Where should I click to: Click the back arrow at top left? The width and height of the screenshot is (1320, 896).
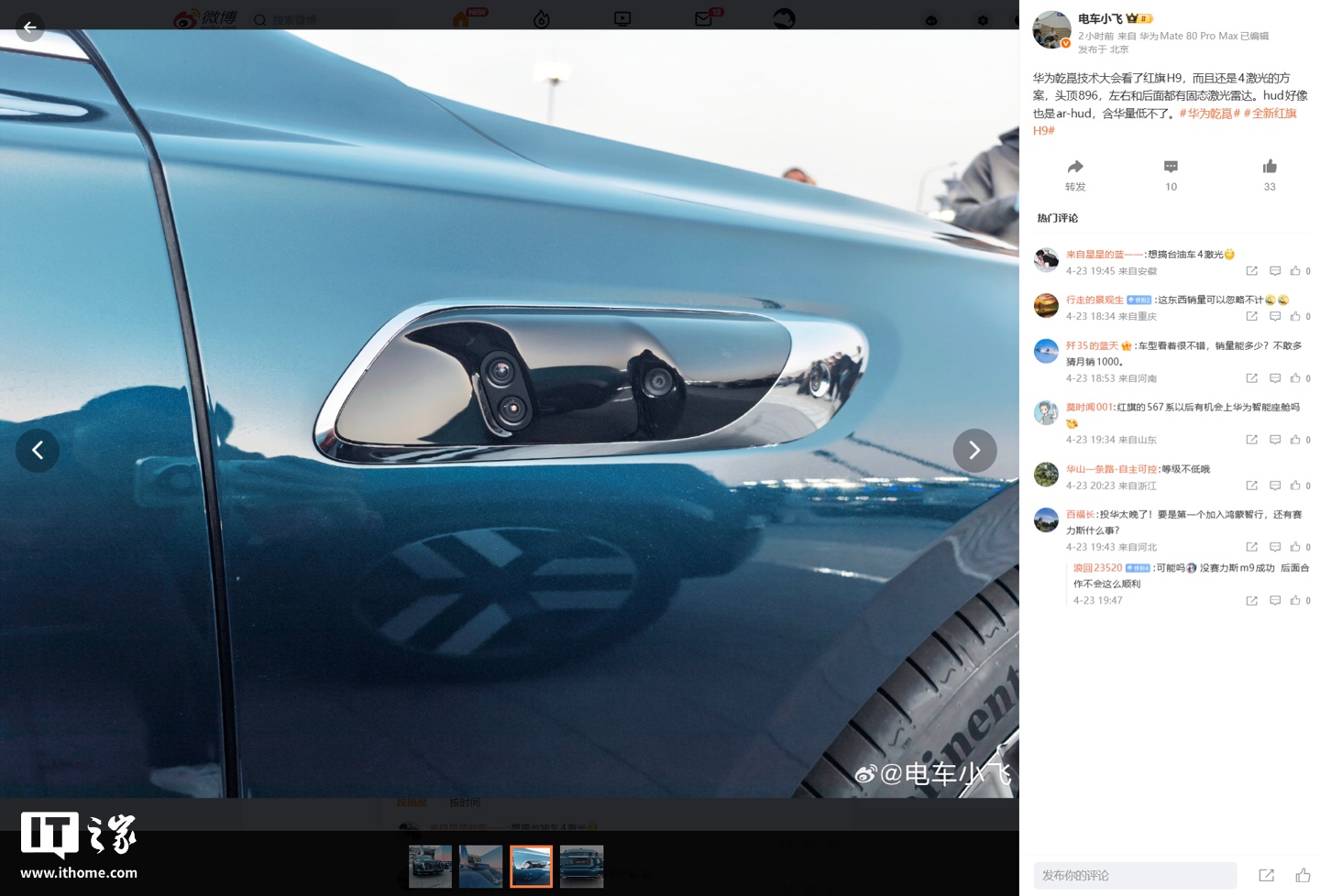[x=29, y=27]
